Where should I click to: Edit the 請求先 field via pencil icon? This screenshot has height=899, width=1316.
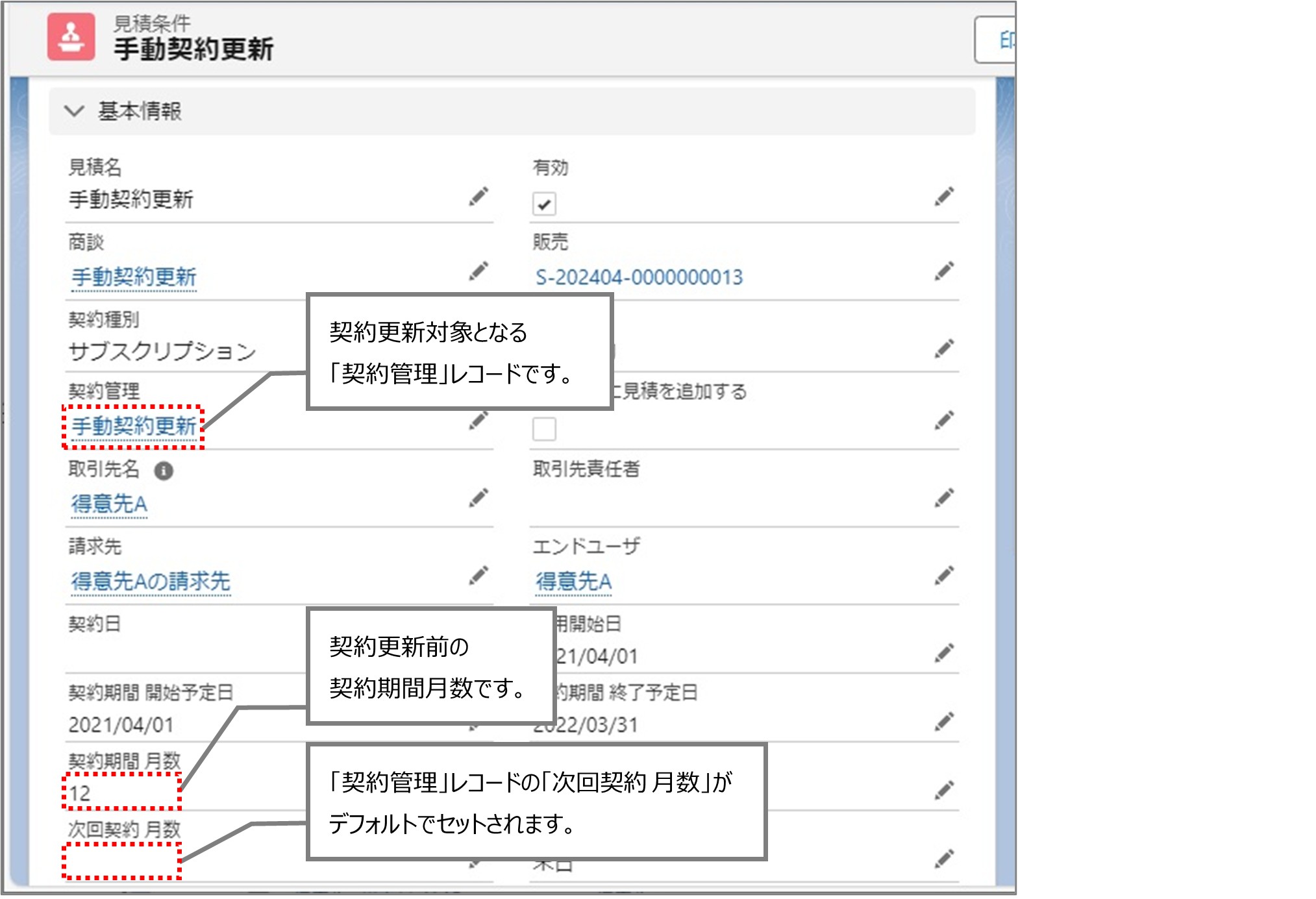pos(479,574)
